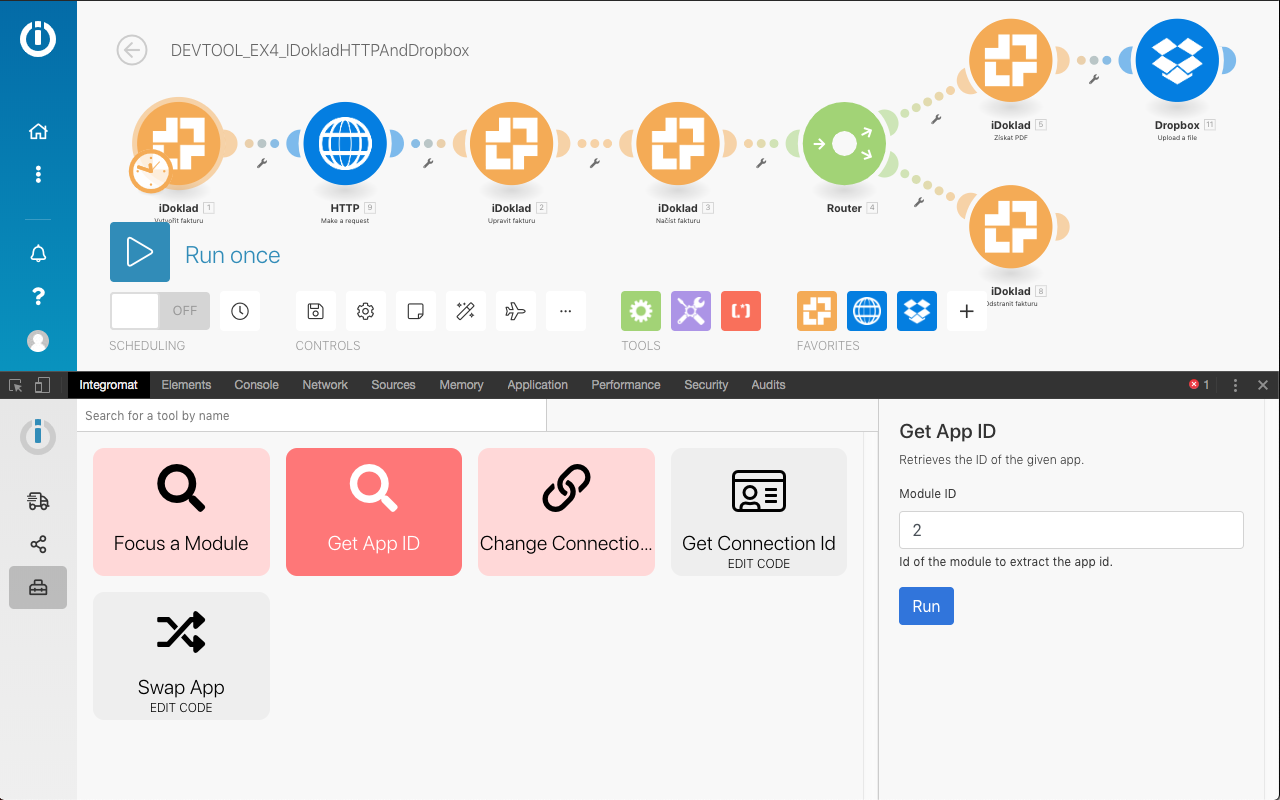Image resolution: width=1280 pixels, height=800 pixels.
Task: Switch to the Memory tab
Action: (x=461, y=385)
